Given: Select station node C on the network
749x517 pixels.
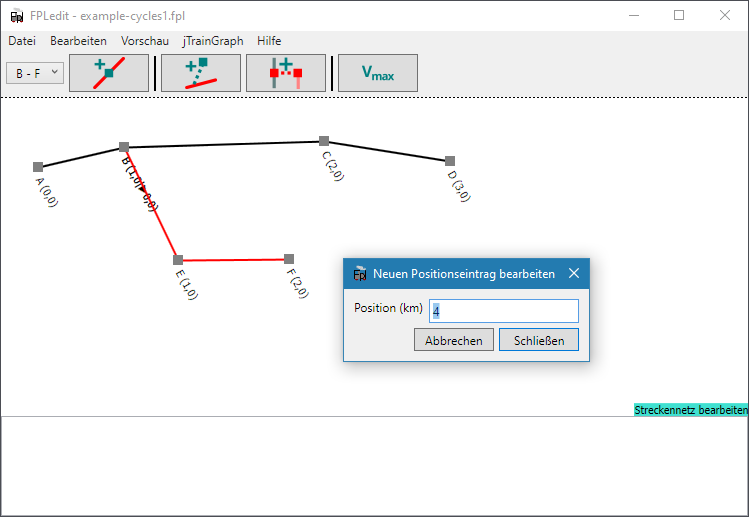Looking at the screenshot, I should coord(324,140).
